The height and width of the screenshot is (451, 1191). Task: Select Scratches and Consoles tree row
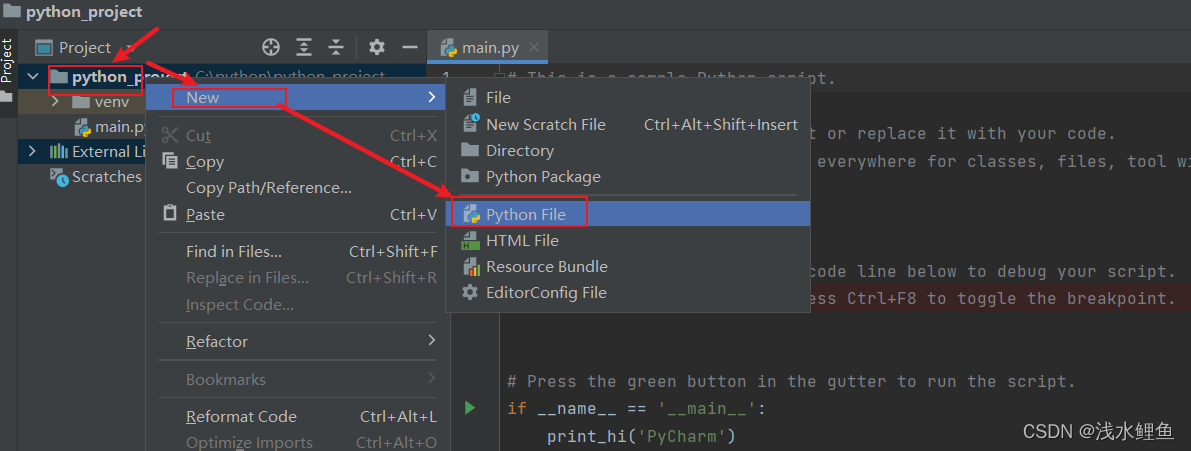coord(82,176)
